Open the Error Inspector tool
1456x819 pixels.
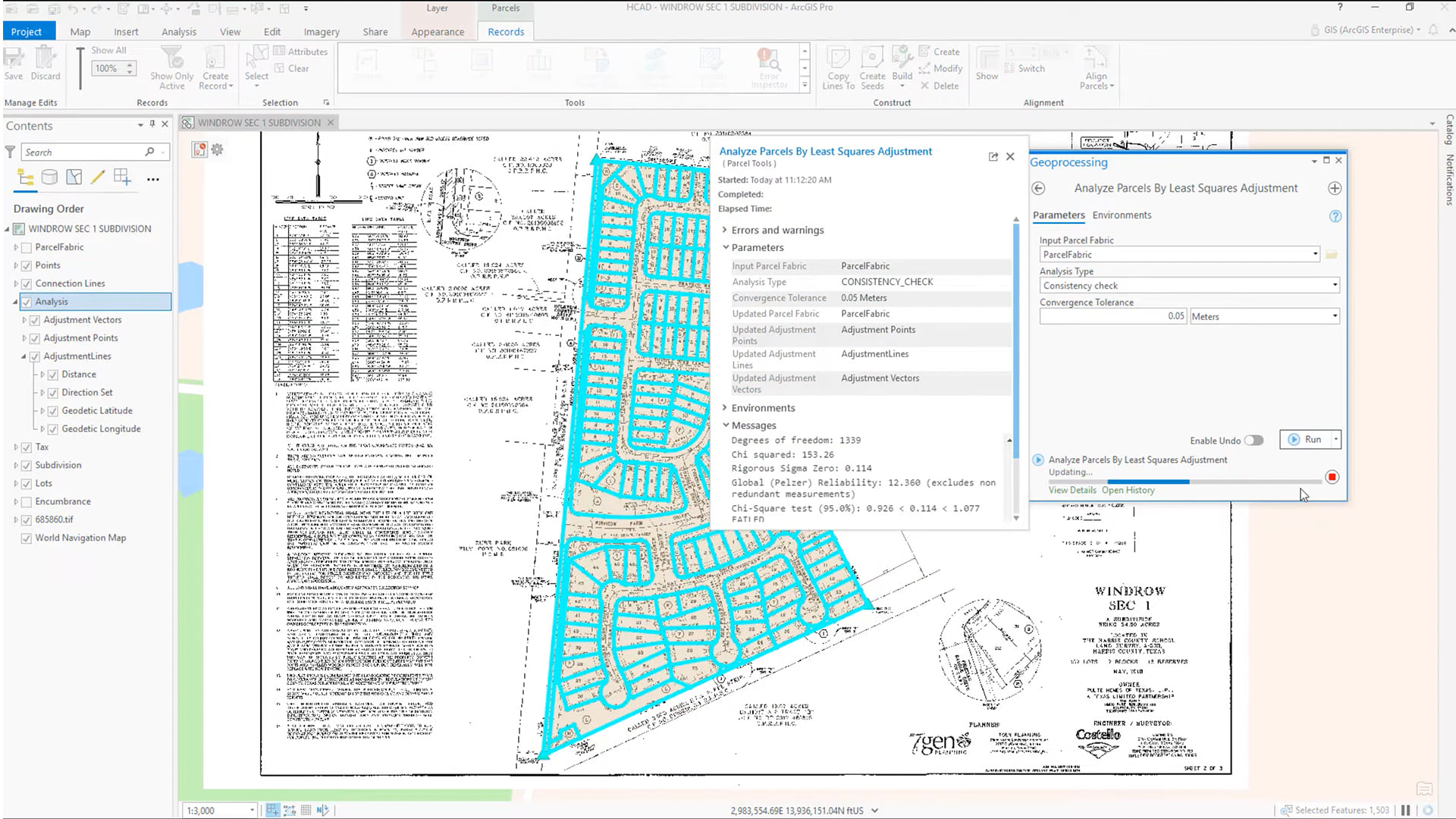[x=768, y=68]
